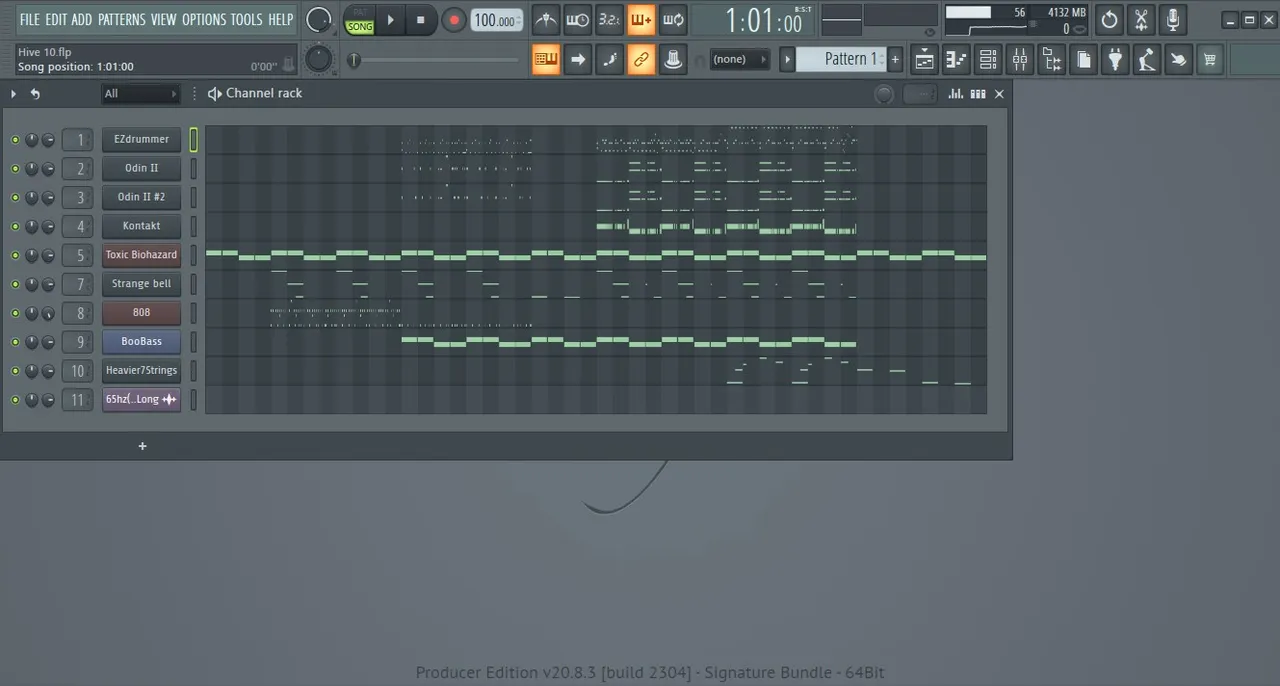The width and height of the screenshot is (1280, 686).
Task: Click the one-click recording microphone icon
Action: pos(1173,19)
